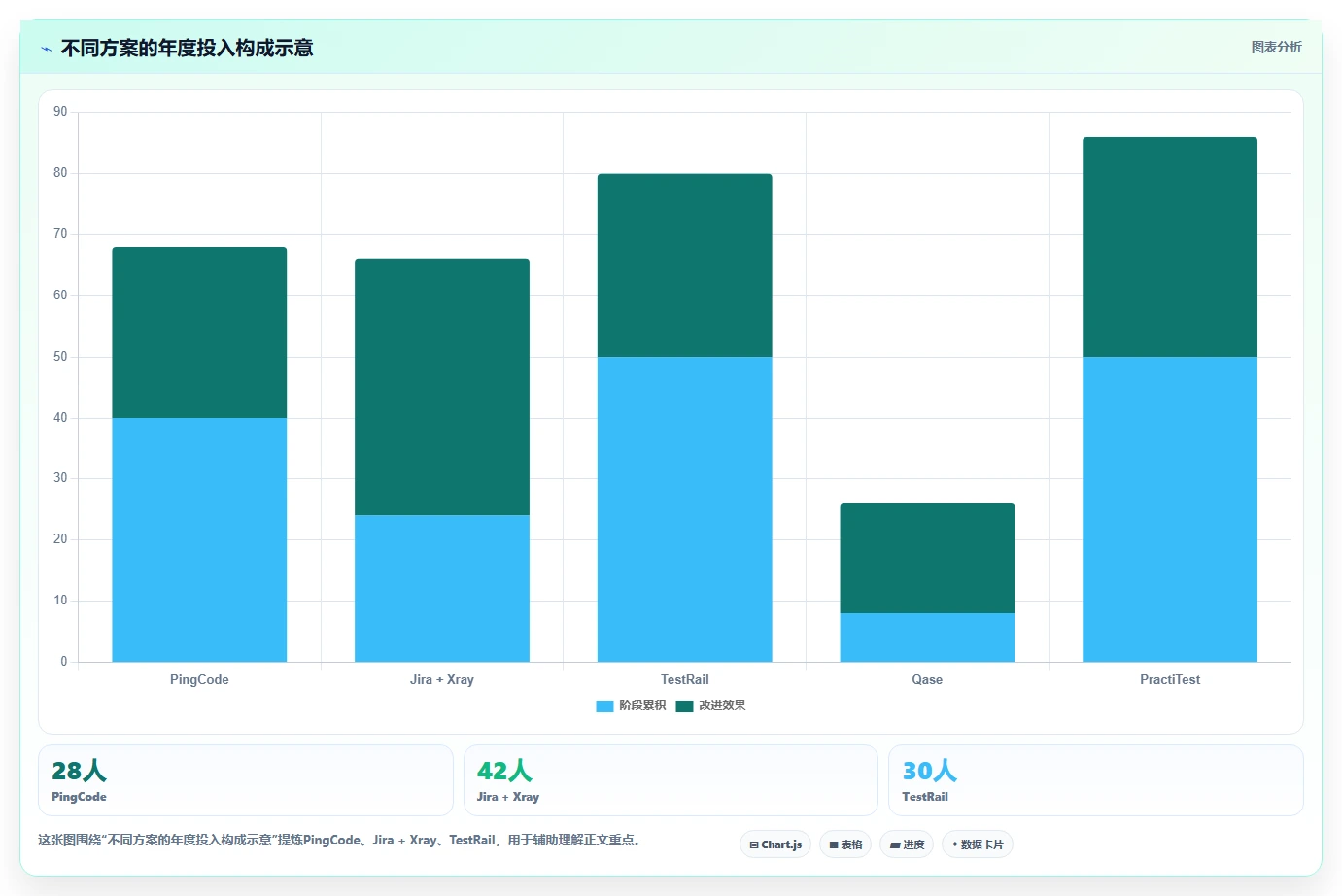This screenshot has height=896, width=1342.
Task: Select the 数据卡片 tag
Action: click(978, 844)
